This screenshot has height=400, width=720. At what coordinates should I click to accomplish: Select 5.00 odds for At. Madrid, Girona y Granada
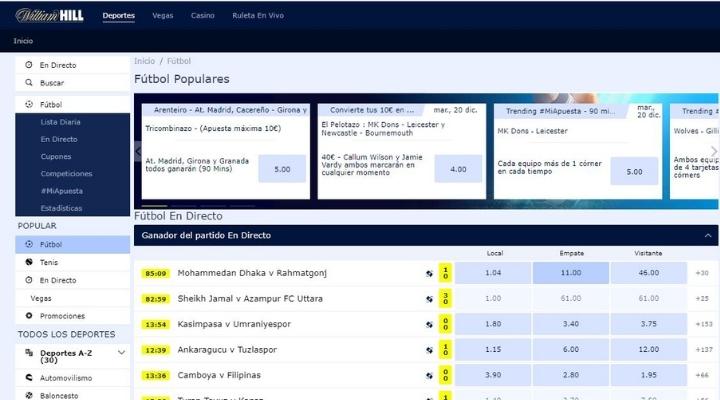click(282, 169)
